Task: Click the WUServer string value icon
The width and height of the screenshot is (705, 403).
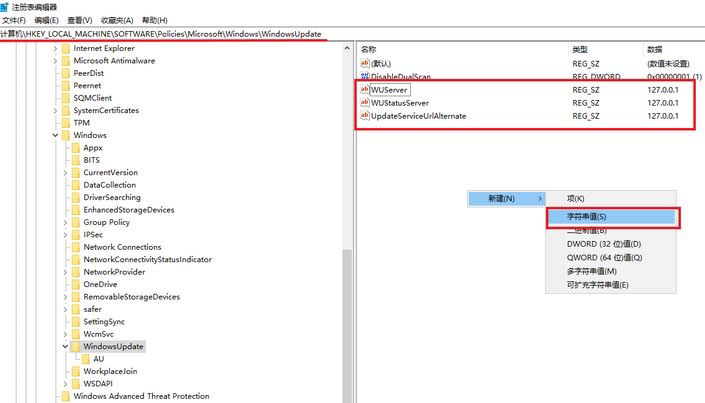Action: [365, 90]
